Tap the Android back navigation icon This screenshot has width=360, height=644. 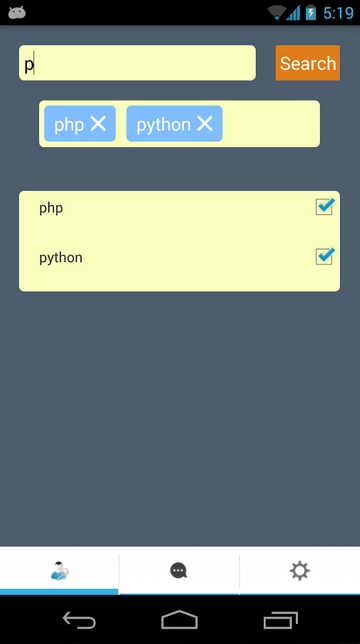(x=79, y=620)
